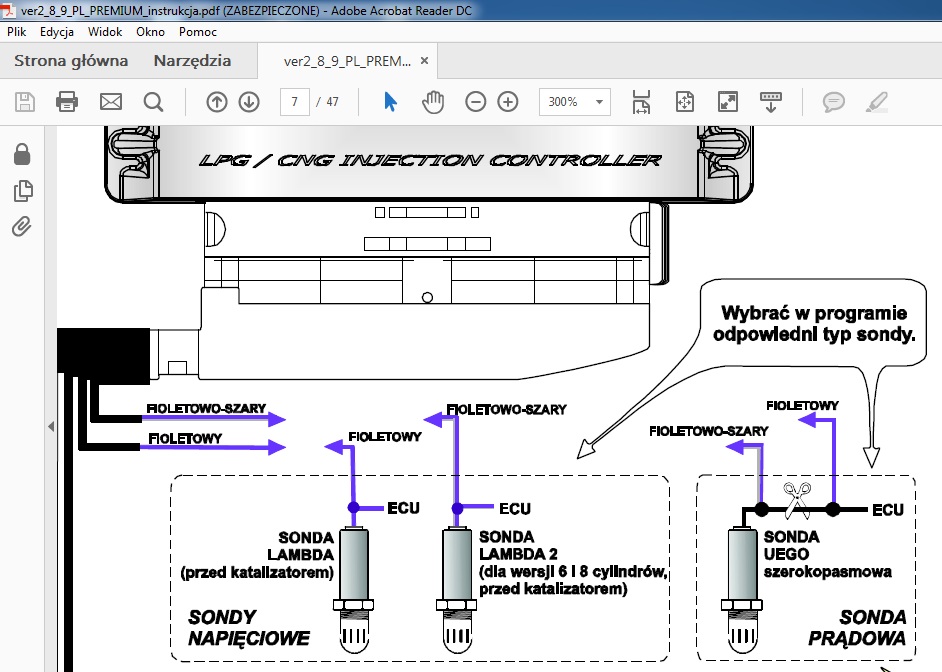Open the Find text magnifier icon
The image size is (942, 672).
(153, 101)
